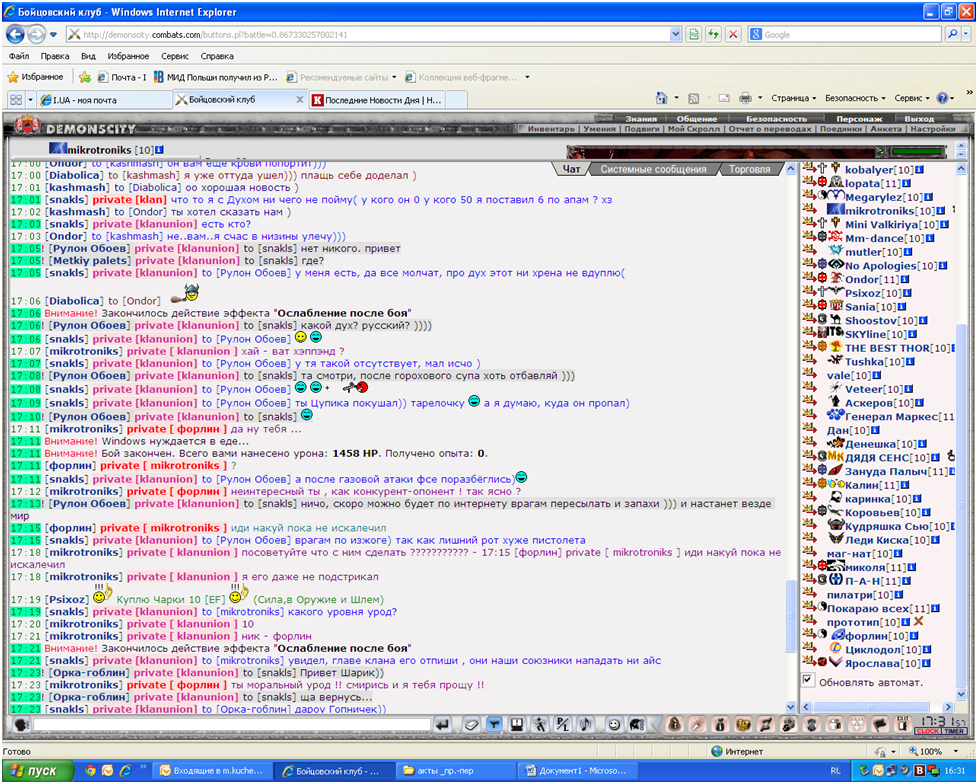Open the 'Поединки' game link
Image resolution: width=978 pixels, height=784 pixels.
click(x=840, y=128)
